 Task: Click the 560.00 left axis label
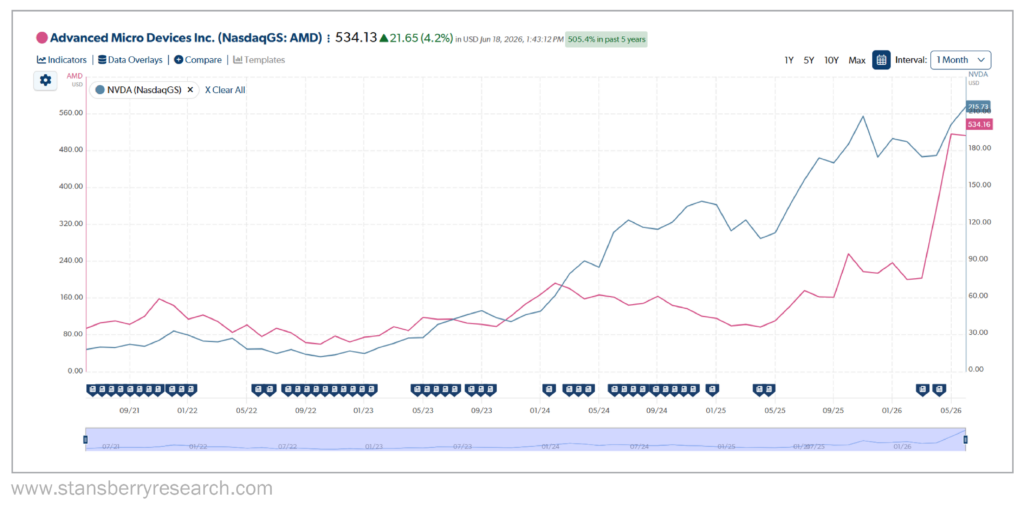pos(71,113)
